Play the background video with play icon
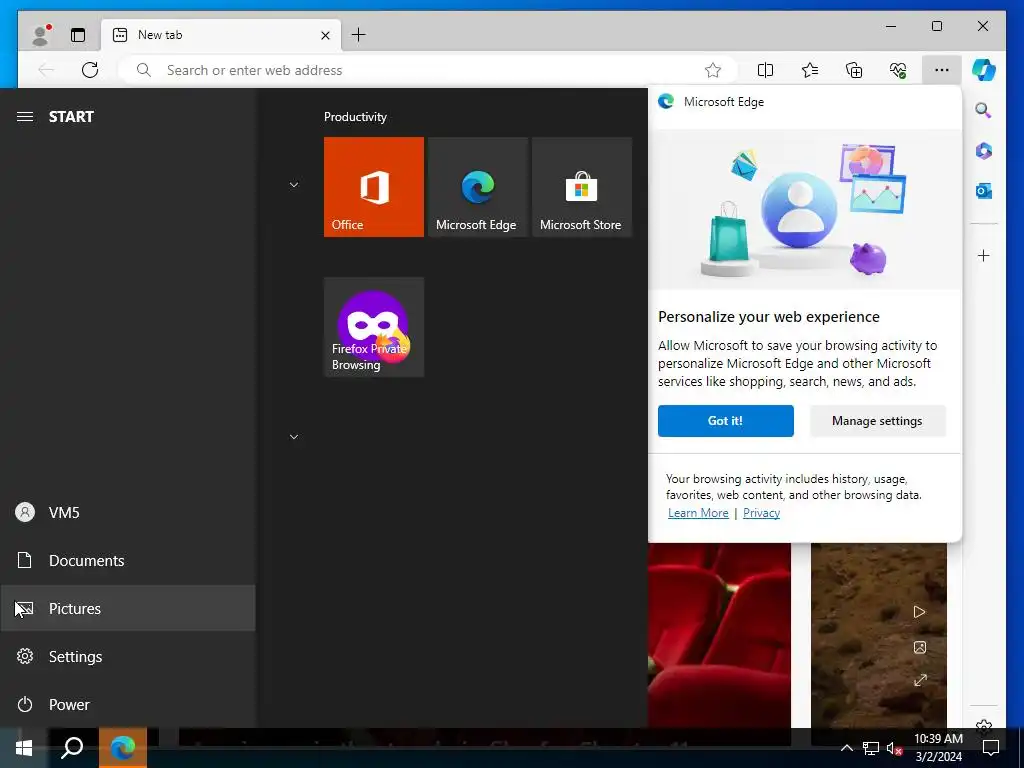The height and width of the screenshot is (768, 1024). click(x=920, y=612)
